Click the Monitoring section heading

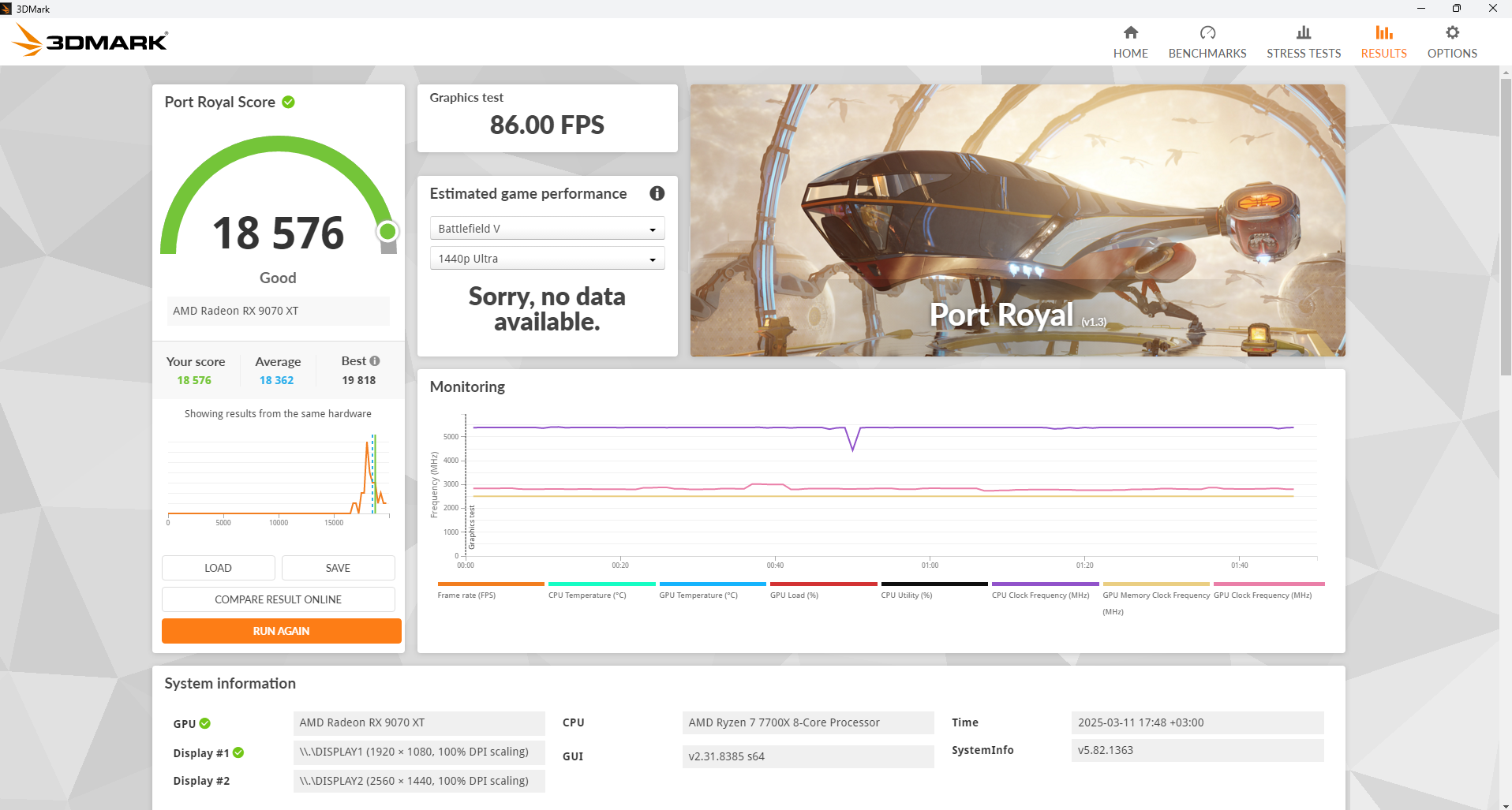467,386
